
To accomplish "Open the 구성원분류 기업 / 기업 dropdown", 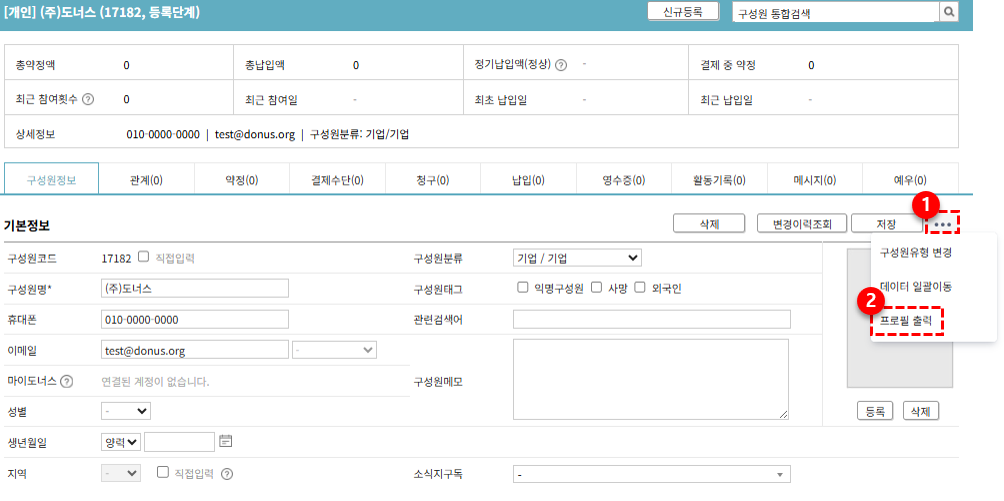I will 577,258.
